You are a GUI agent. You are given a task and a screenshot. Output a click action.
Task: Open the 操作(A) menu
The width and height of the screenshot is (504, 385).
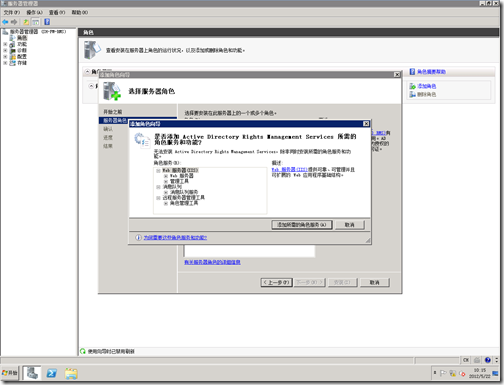[35, 12]
